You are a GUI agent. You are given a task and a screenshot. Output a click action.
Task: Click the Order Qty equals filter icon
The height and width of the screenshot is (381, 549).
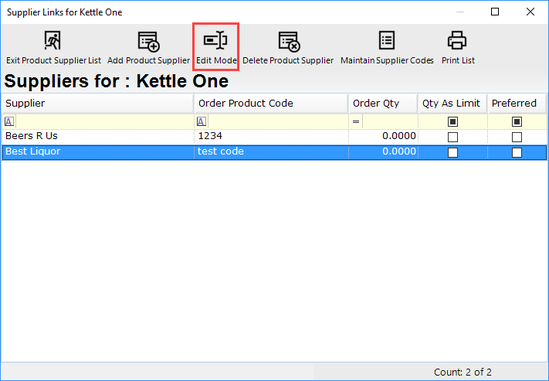pyautogui.click(x=356, y=122)
